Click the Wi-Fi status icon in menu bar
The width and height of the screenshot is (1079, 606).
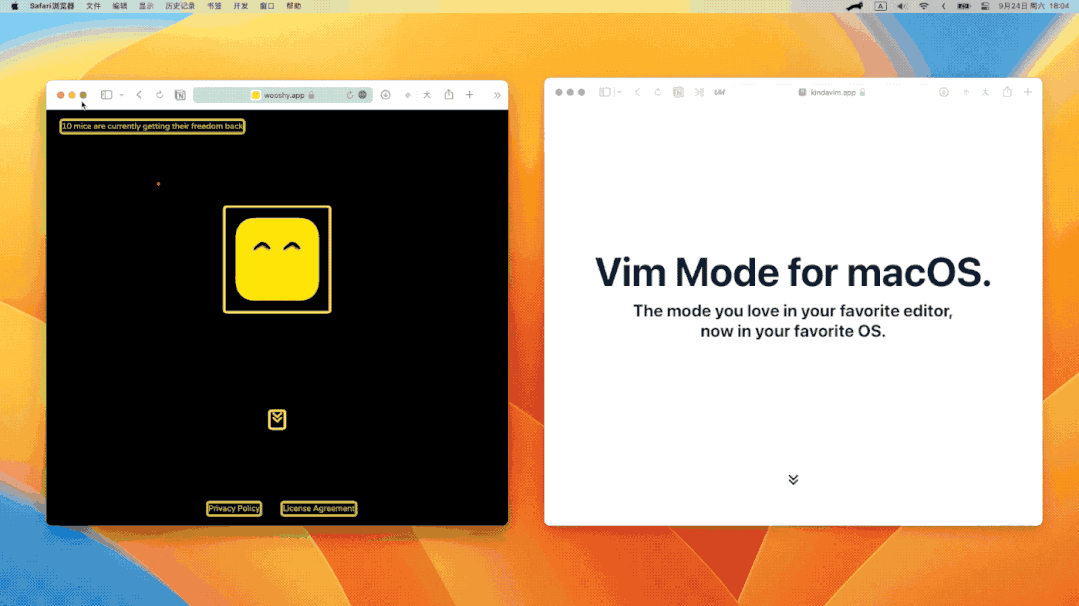923,6
